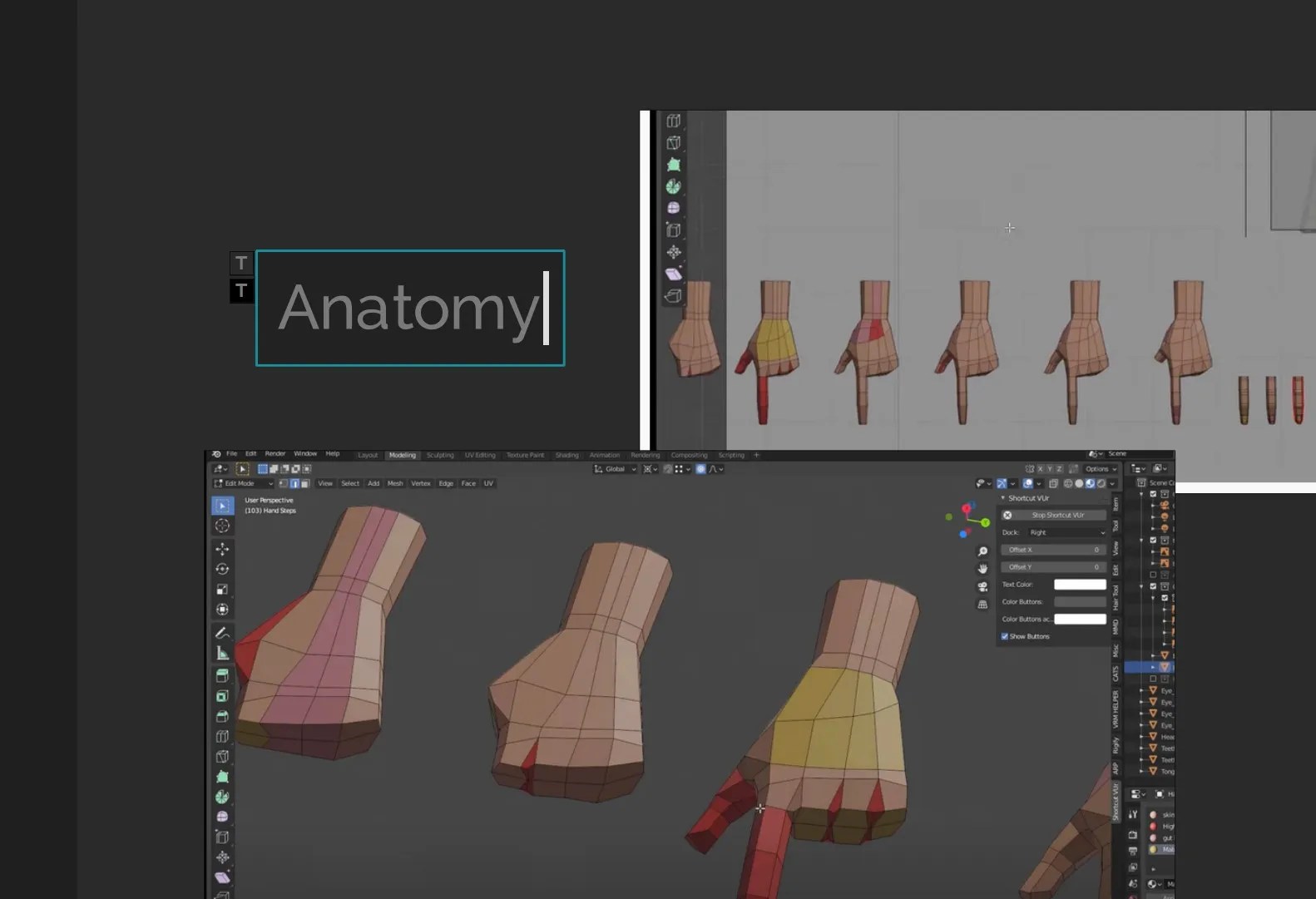1316x899 pixels.
Task: Enable Edge select mode
Action: (x=294, y=483)
